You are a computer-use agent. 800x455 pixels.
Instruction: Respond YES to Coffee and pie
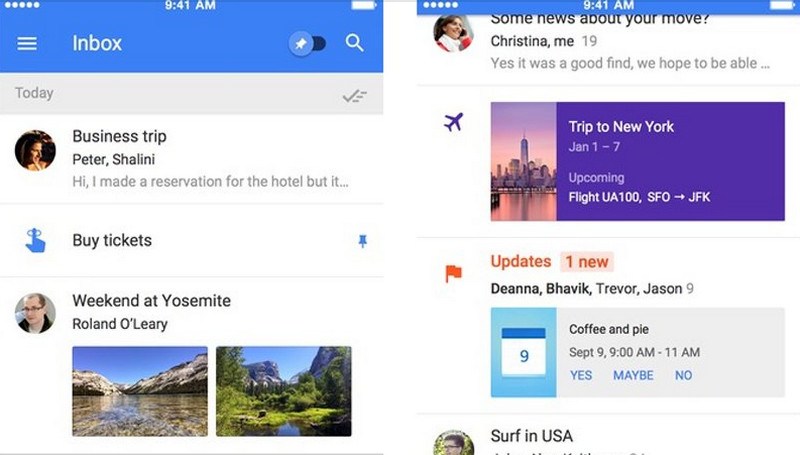[x=581, y=375]
